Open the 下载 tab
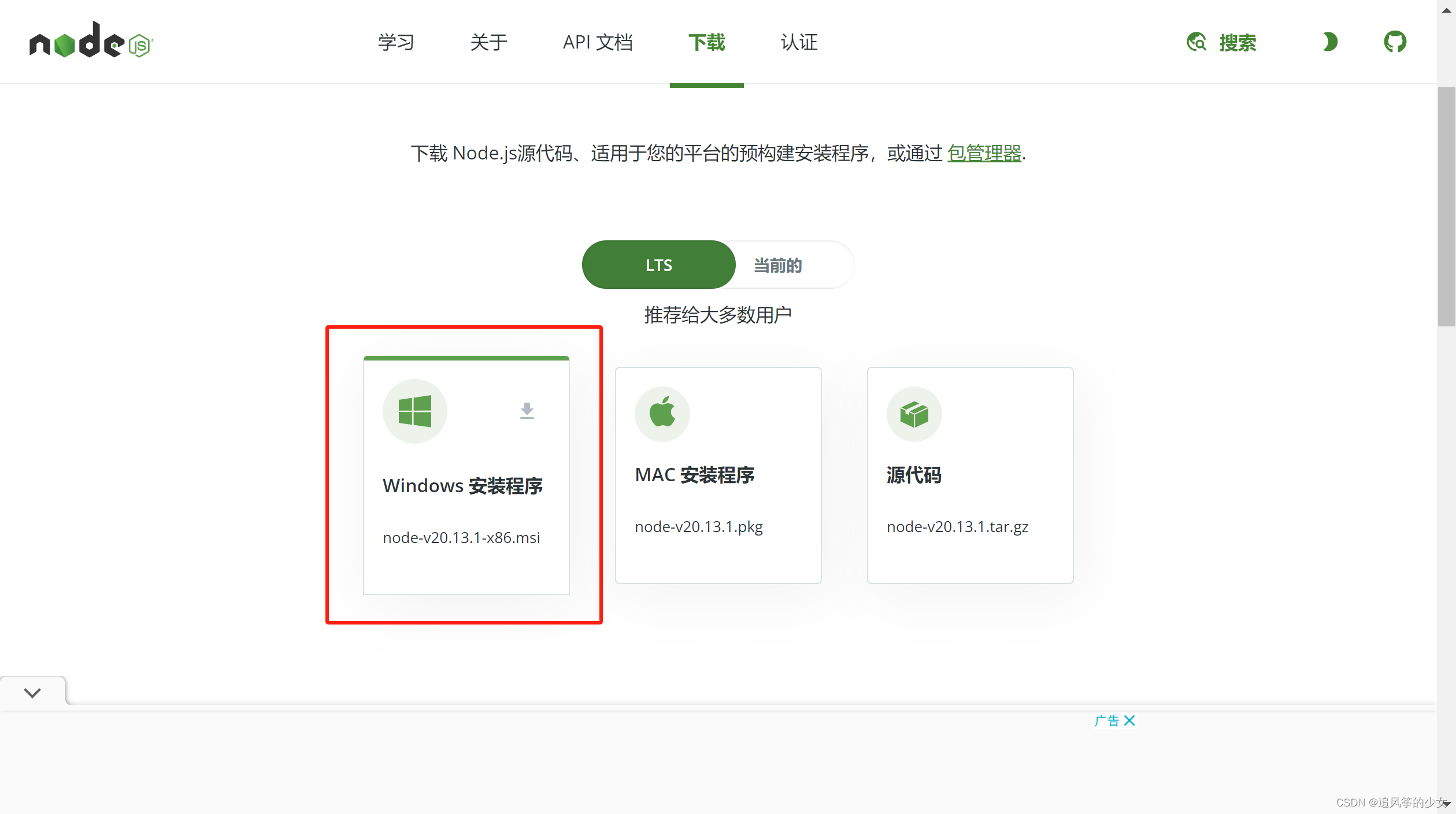 click(x=706, y=42)
